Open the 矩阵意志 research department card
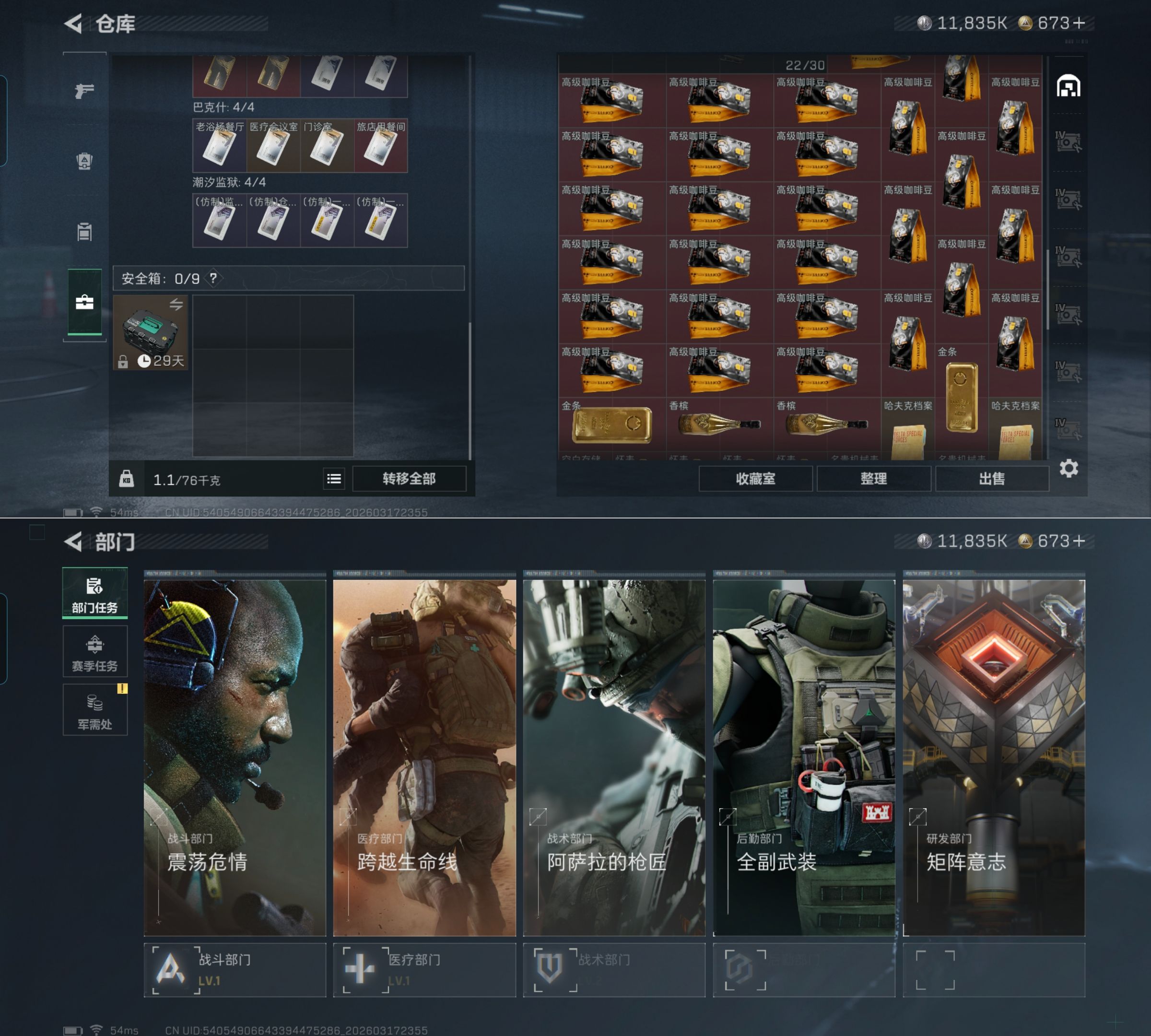Image resolution: width=1151 pixels, height=1036 pixels. 993,757
